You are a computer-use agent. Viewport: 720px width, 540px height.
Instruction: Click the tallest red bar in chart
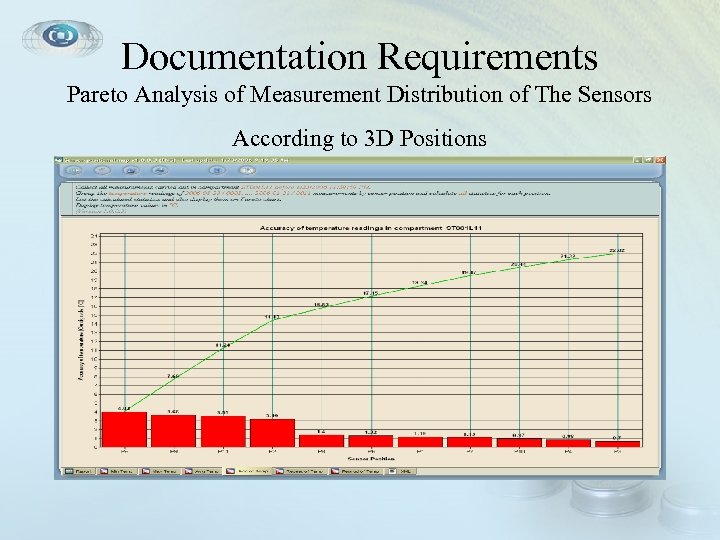[x=124, y=429]
